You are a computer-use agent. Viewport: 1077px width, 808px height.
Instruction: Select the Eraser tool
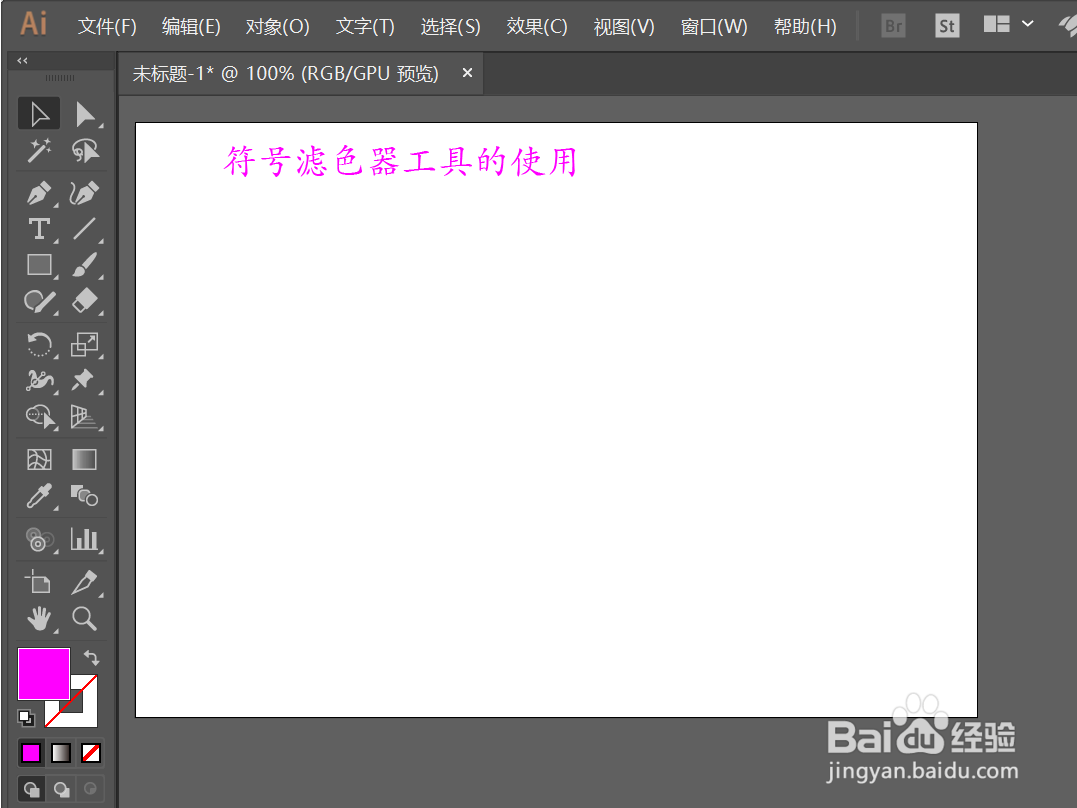pos(85,302)
